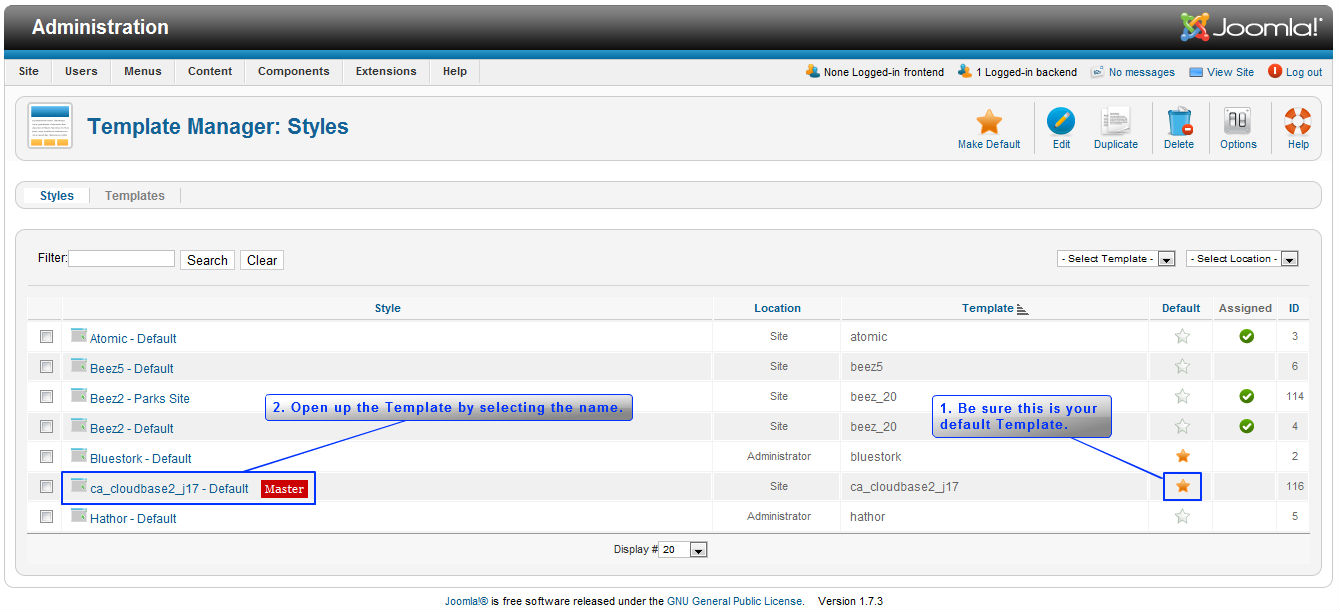This screenshot has width=1340, height=612.
Task: Click the Help lifebuoy toolbar icon
Action: coord(1298,122)
